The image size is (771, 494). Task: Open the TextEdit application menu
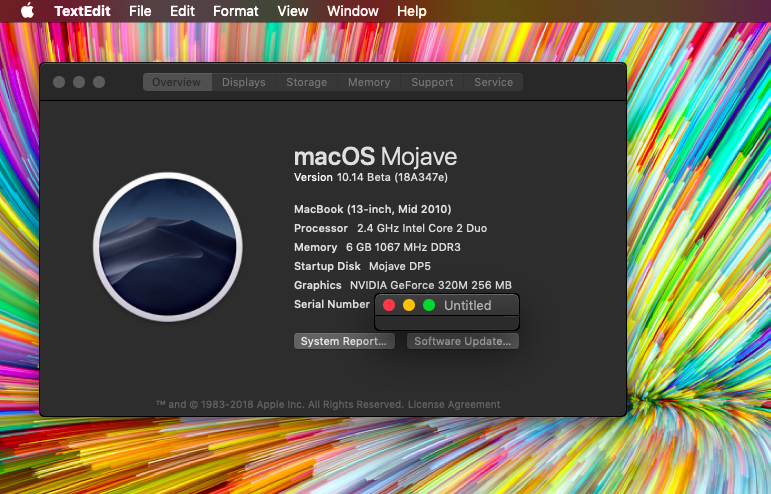[82, 11]
